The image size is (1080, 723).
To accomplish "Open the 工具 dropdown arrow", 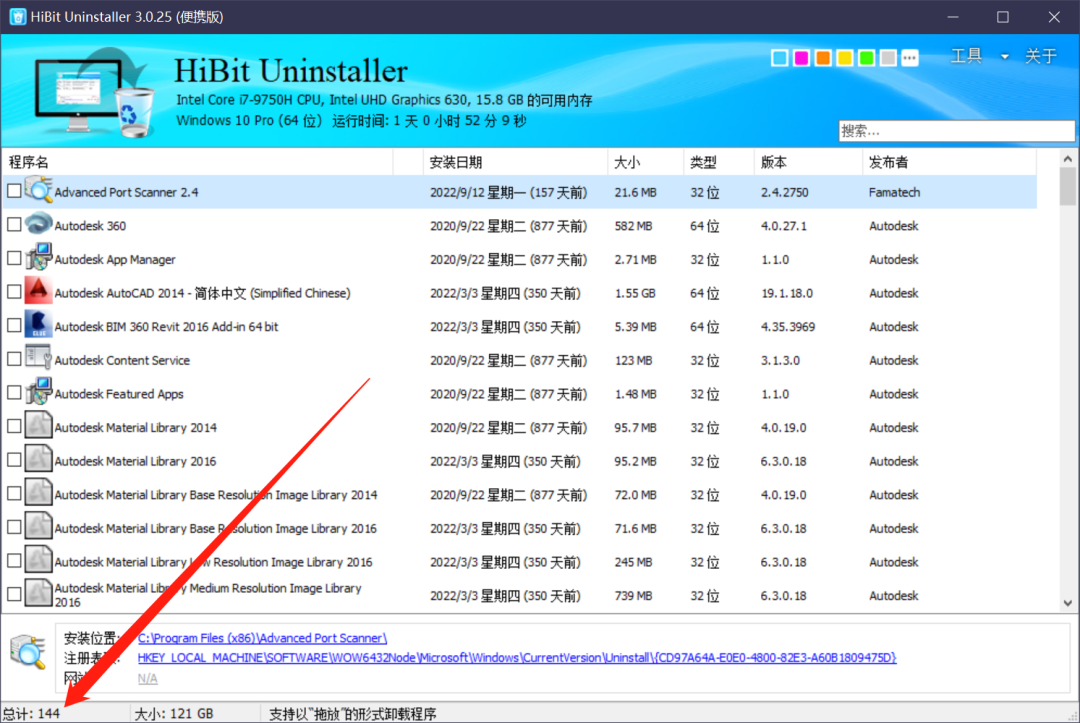I will tap(1005, 56).
